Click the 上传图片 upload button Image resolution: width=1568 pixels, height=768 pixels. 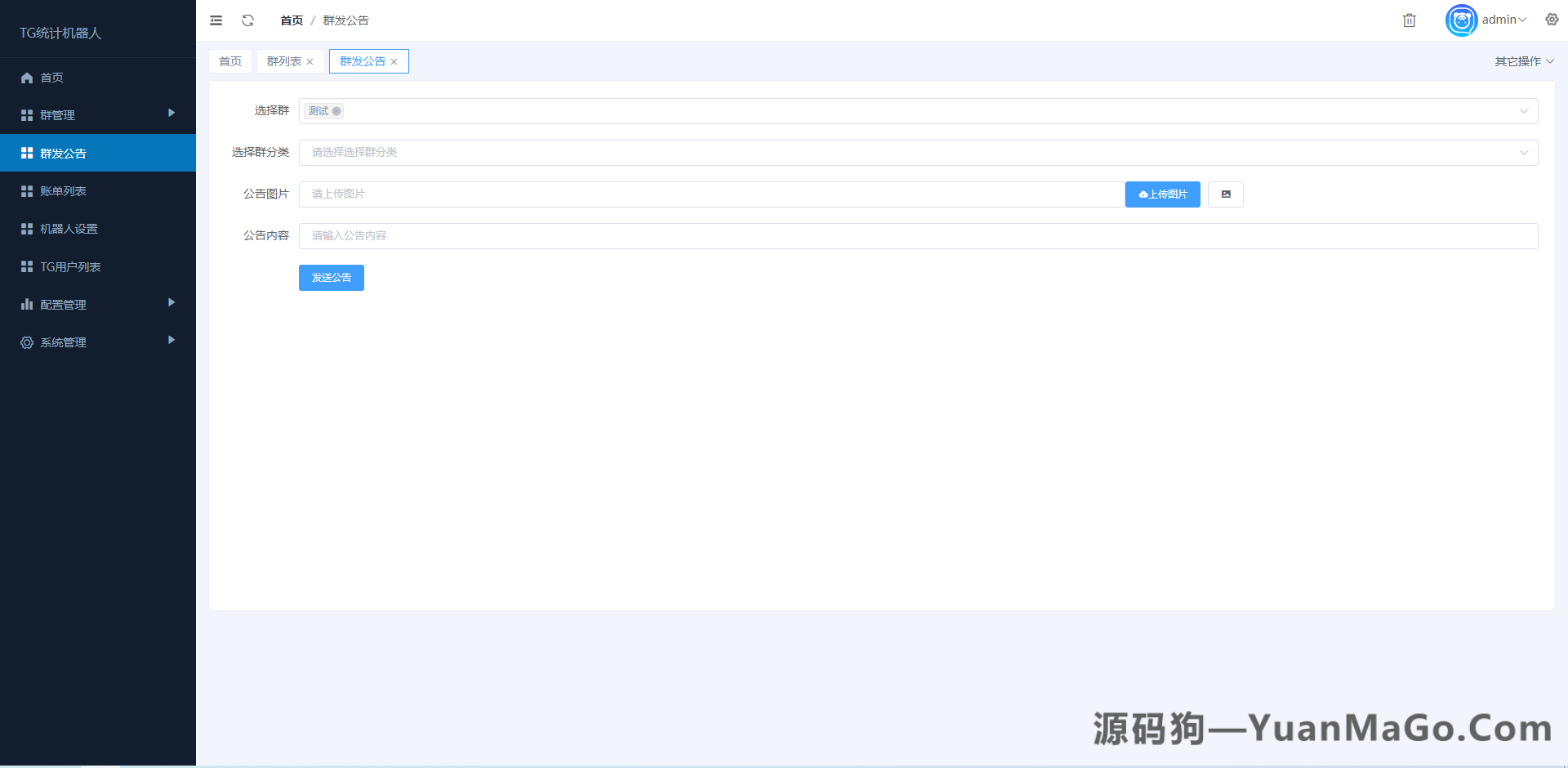pyautogui.click(x=1162, y=194)
